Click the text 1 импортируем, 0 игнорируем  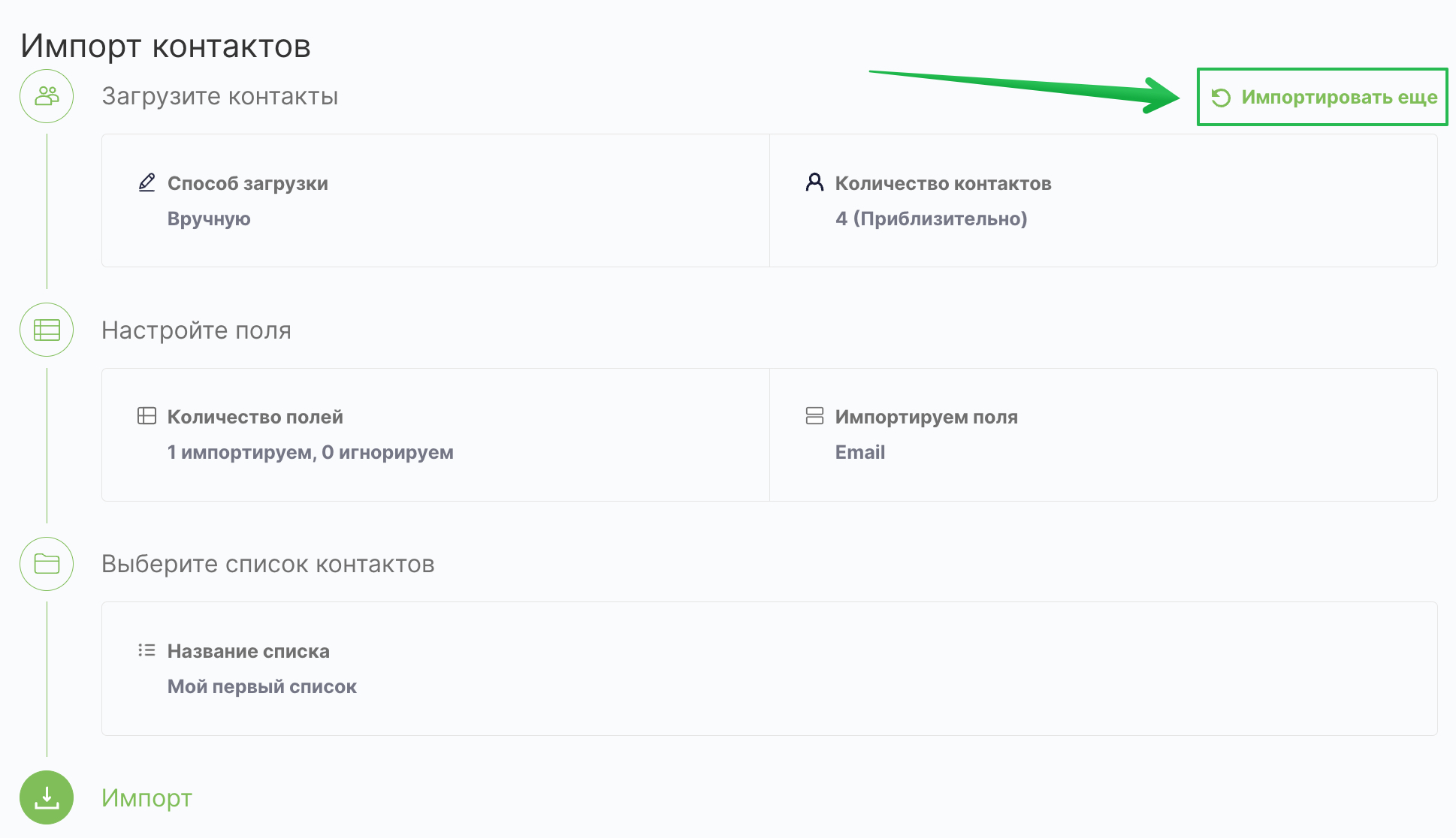(310, 452)
